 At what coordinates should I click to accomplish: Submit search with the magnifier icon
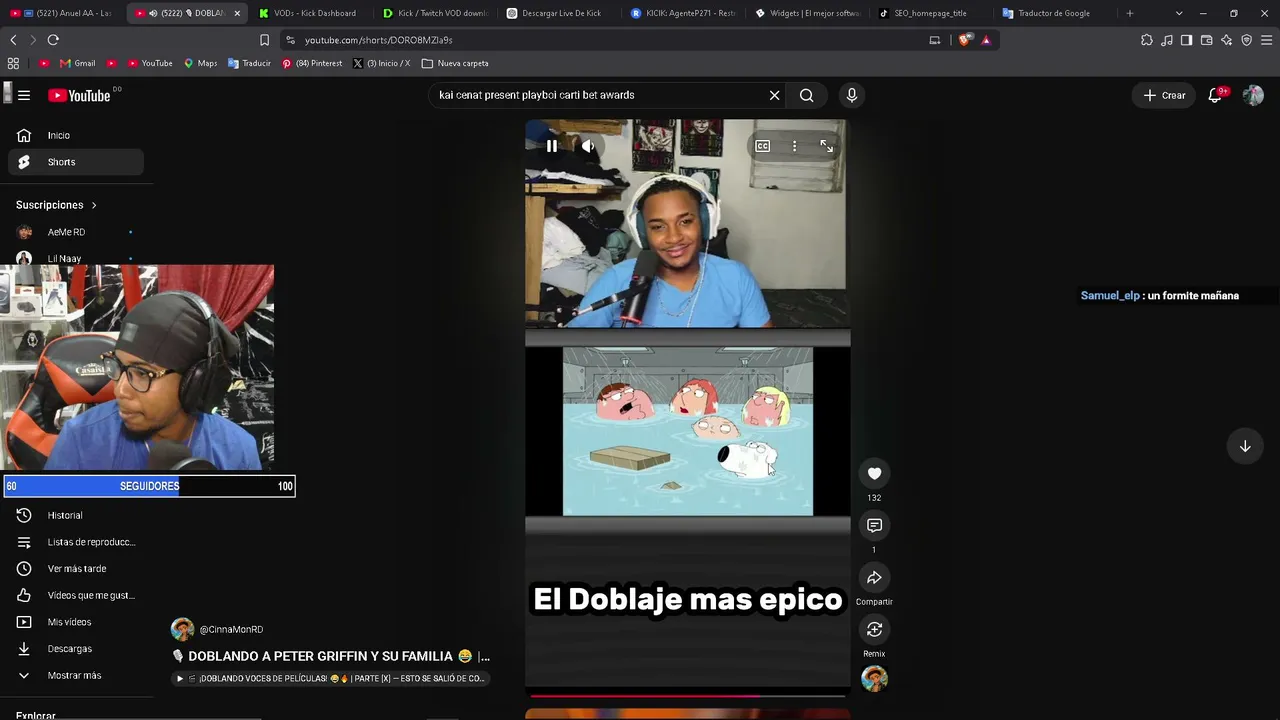(x=806, y=95)
